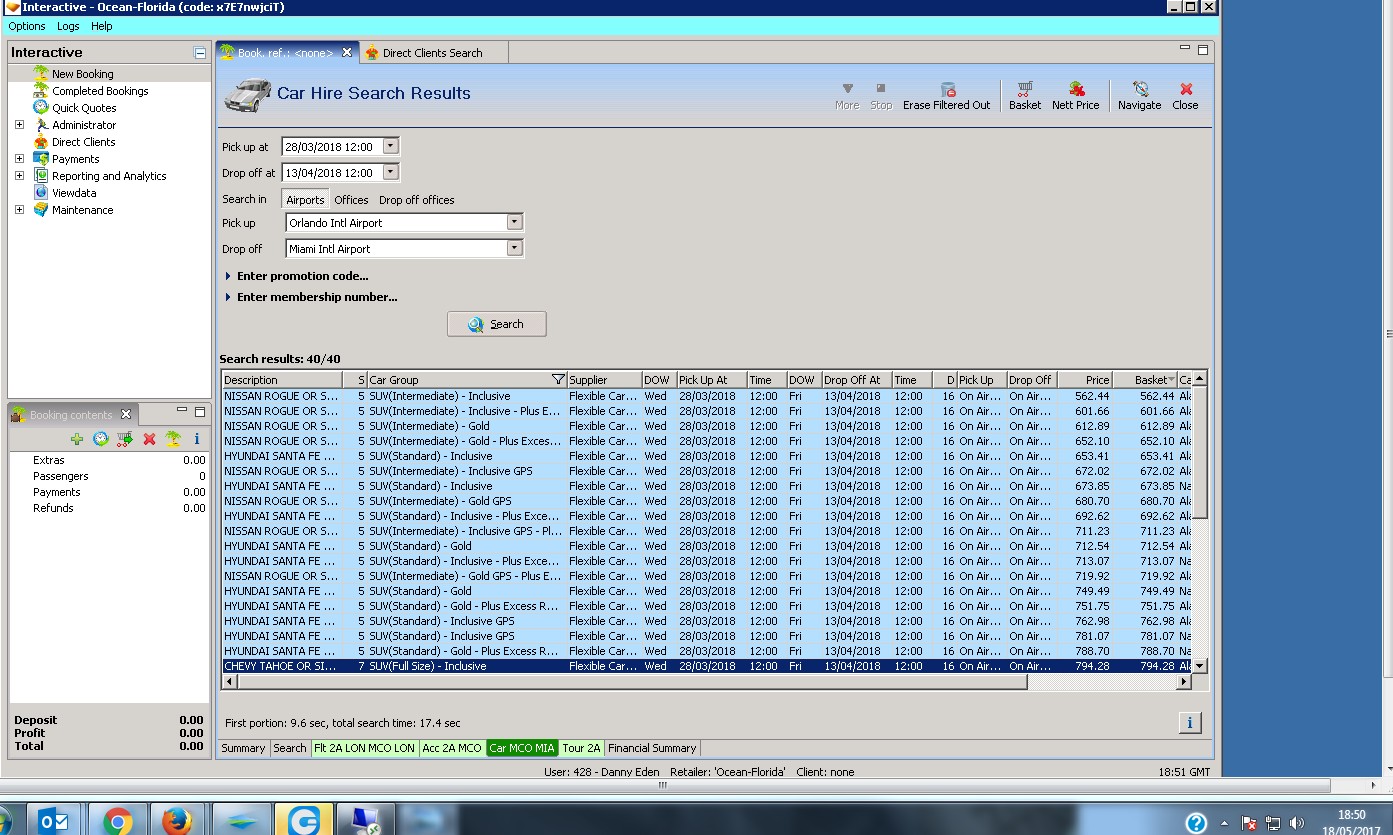Click the green plus icon in Booking contents
This screenshot has width=1393, height=835.
[x=77, y=439]
